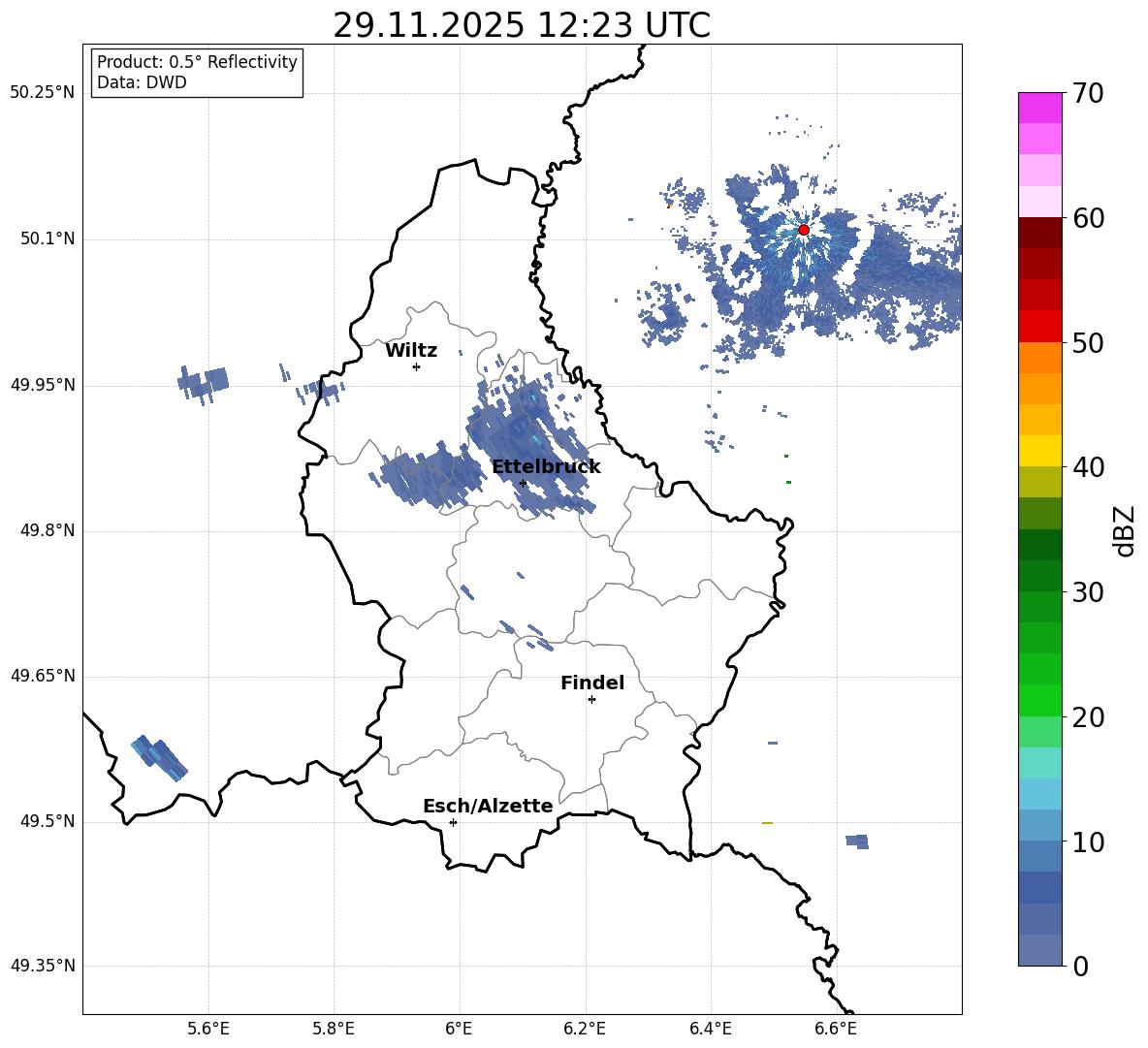Click the 50.25°N latitude label

click(43, 93)
